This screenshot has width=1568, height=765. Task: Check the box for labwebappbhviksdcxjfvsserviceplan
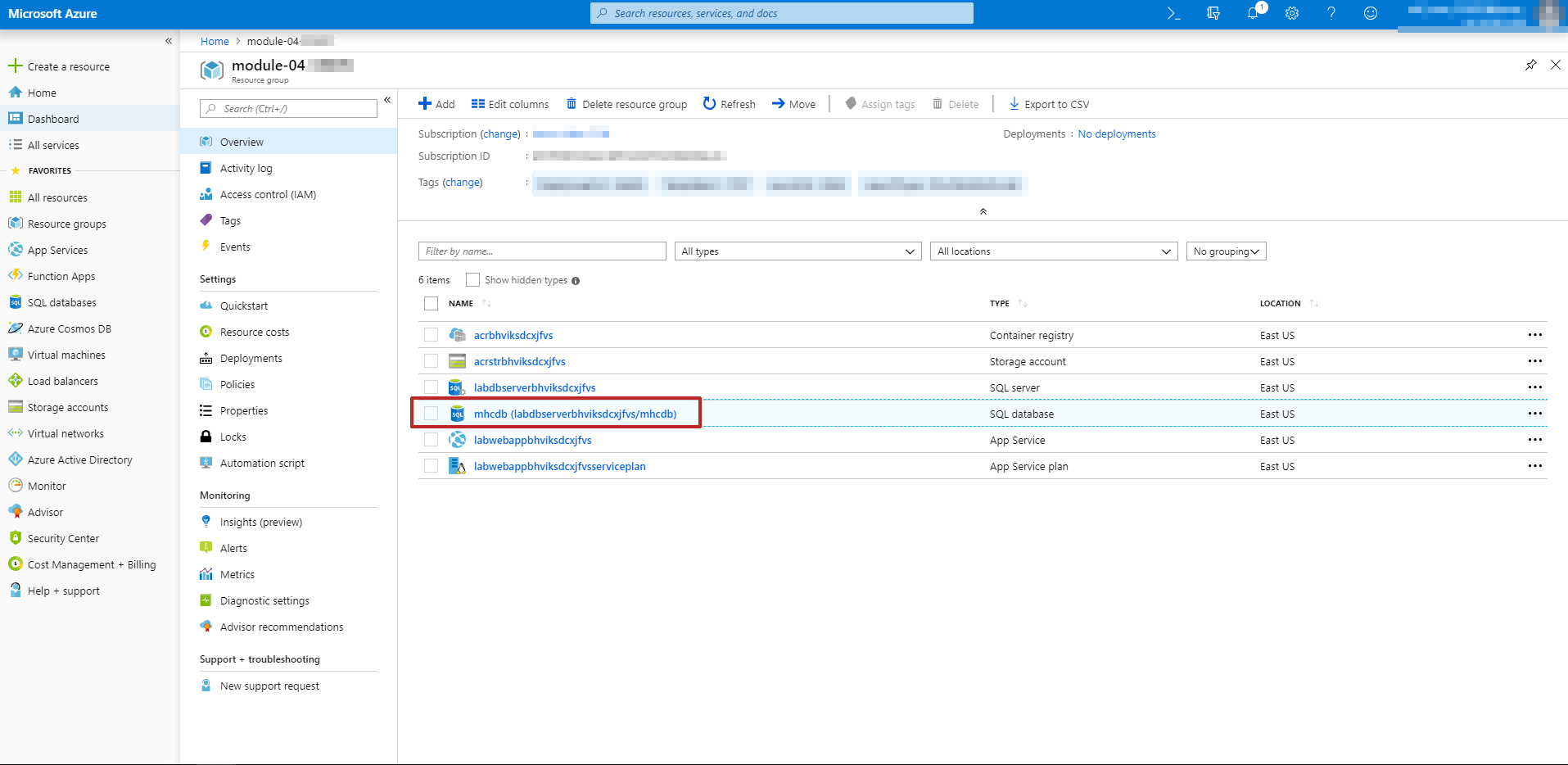(x=431, y=466)
